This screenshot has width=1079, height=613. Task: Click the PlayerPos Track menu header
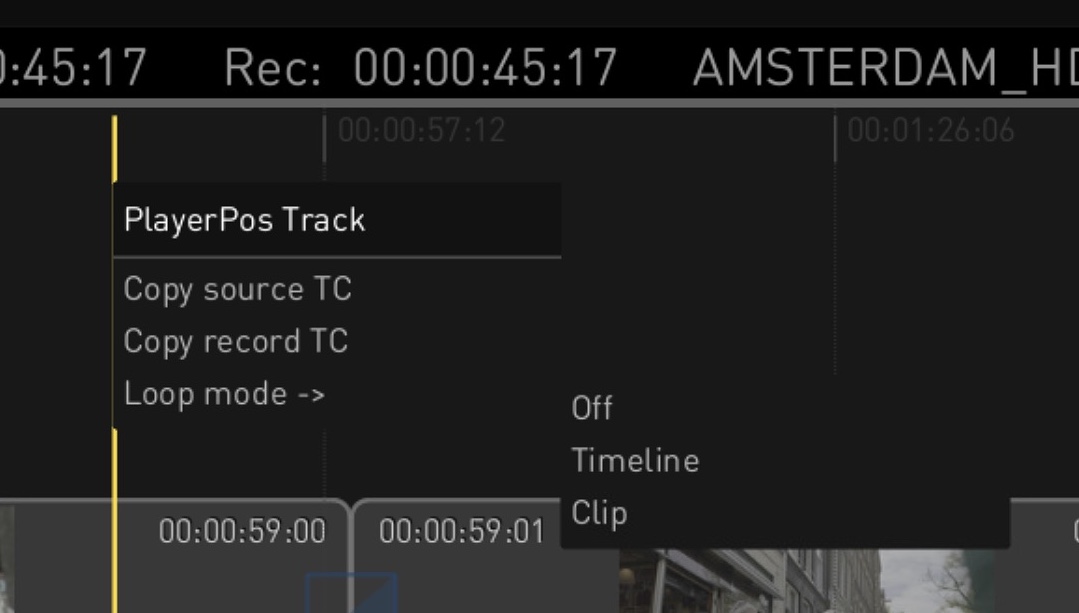(245, 220)
